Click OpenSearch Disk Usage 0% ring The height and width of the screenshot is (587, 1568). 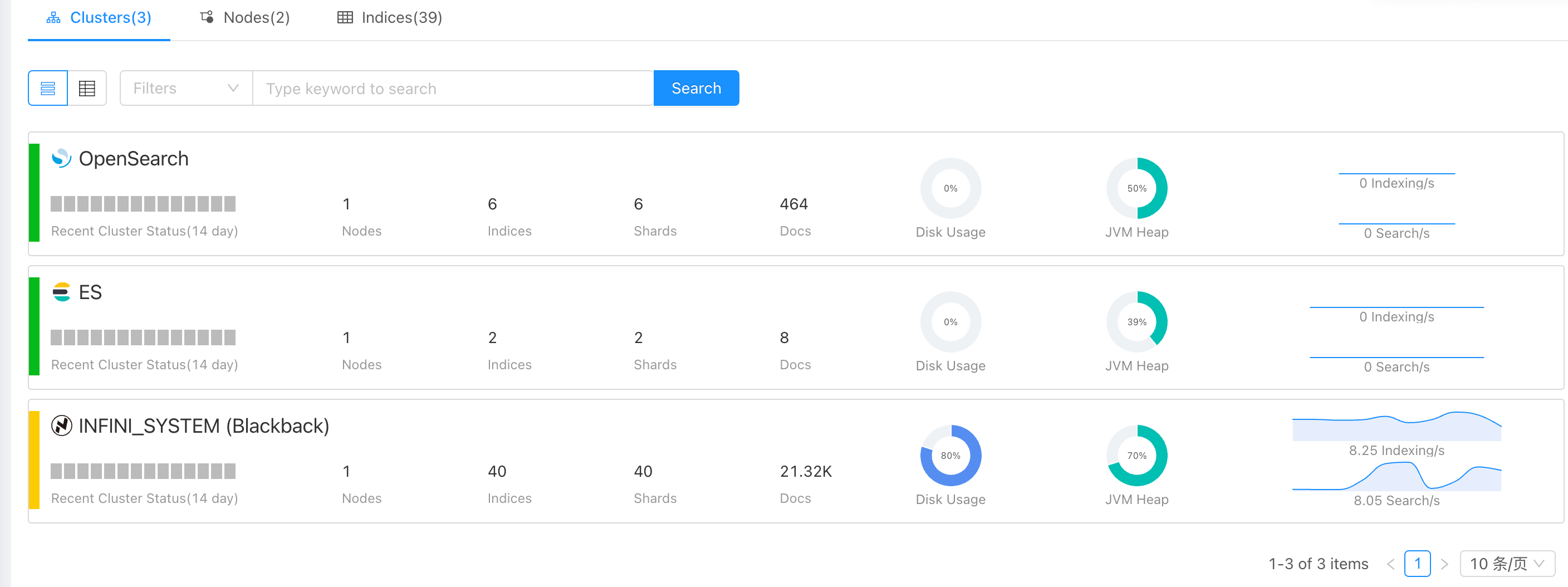(951, 188)
